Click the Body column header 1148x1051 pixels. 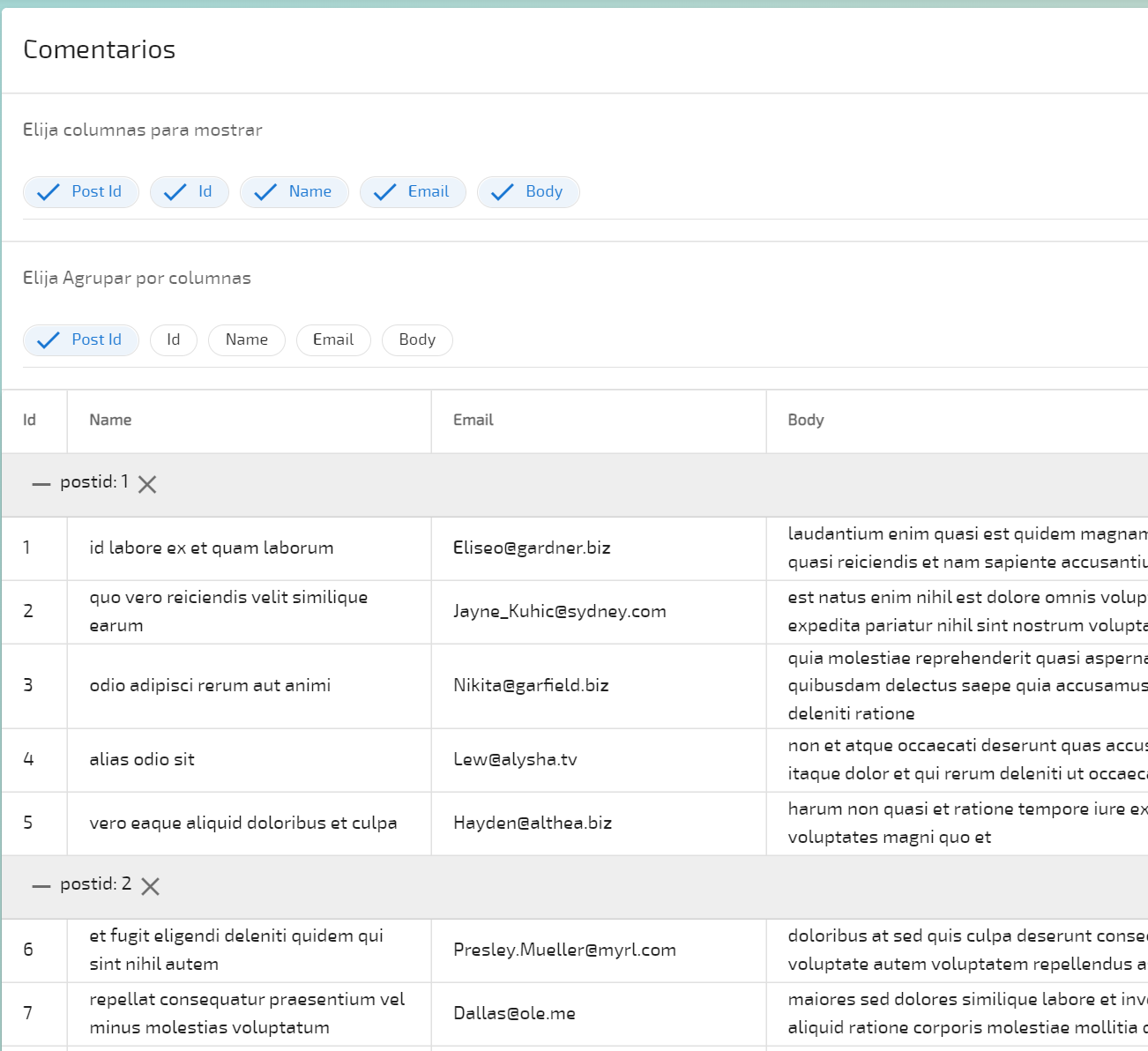(x=806, y=421)
